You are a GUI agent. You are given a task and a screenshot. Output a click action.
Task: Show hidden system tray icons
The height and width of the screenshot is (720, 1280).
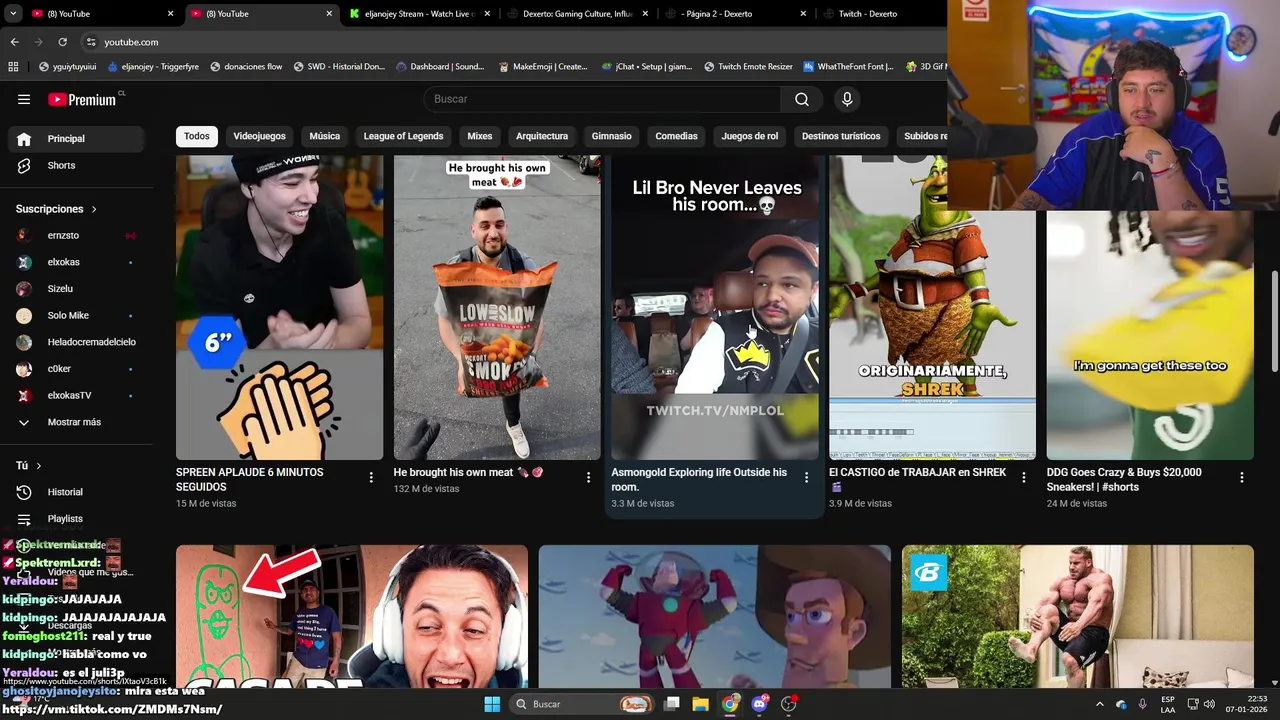(1099, 704)
